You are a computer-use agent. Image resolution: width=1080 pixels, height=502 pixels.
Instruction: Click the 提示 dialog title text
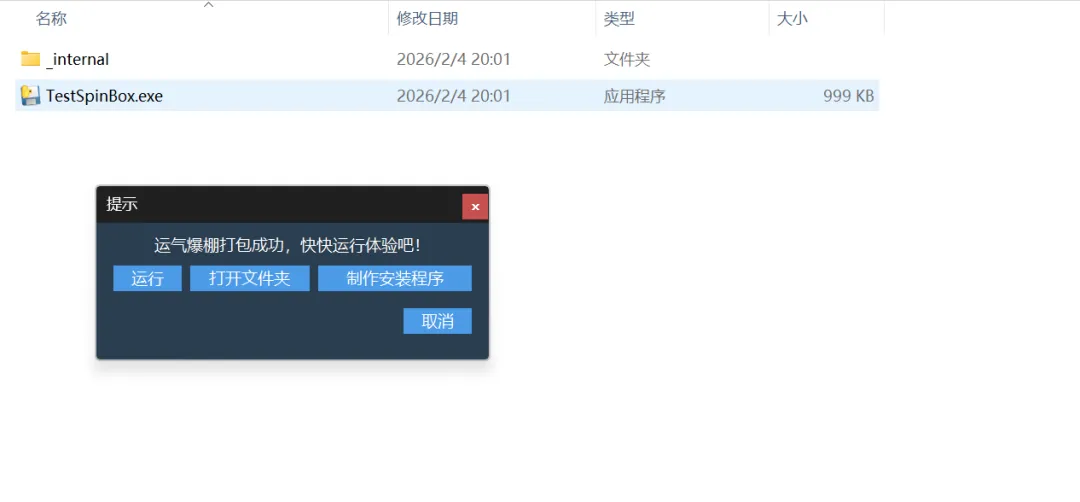click(122, 204)
